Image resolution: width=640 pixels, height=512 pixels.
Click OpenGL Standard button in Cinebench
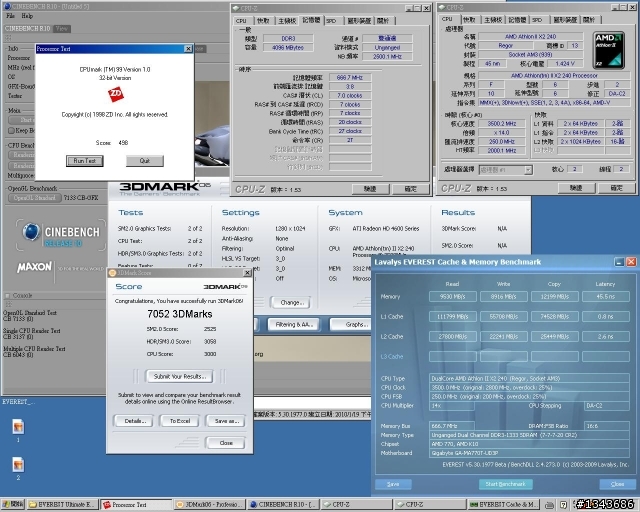[35, 198]
